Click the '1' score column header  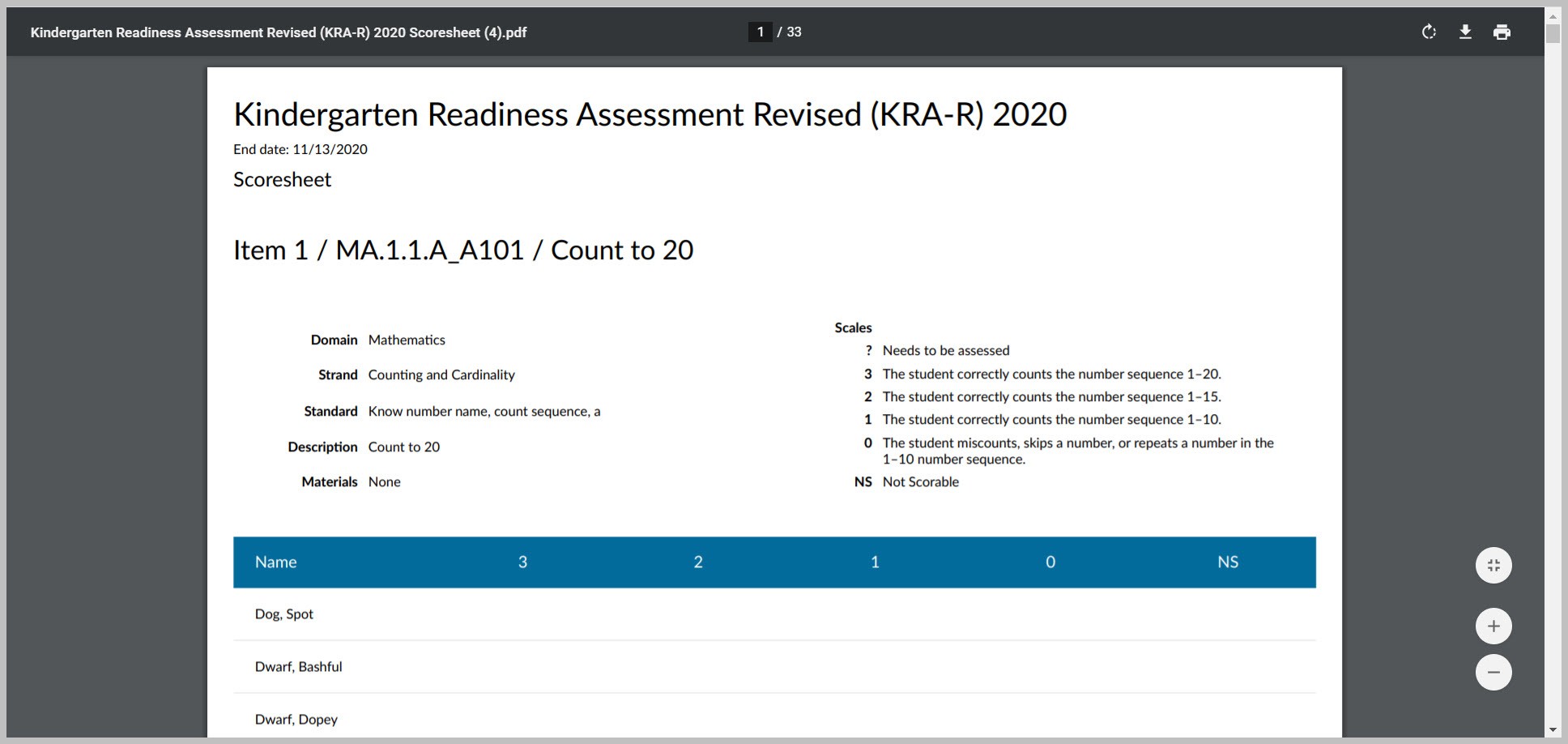pyautogui.click(x=875, y=562)
